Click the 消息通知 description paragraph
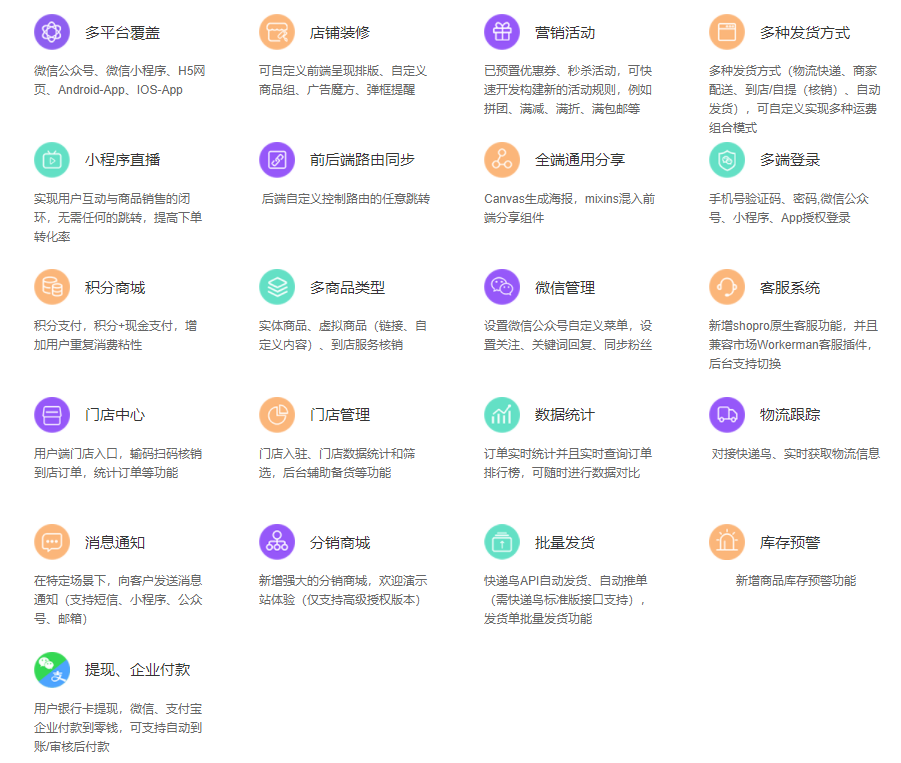Viewport: 901px width, 763px height. click(x=118, y=599)
